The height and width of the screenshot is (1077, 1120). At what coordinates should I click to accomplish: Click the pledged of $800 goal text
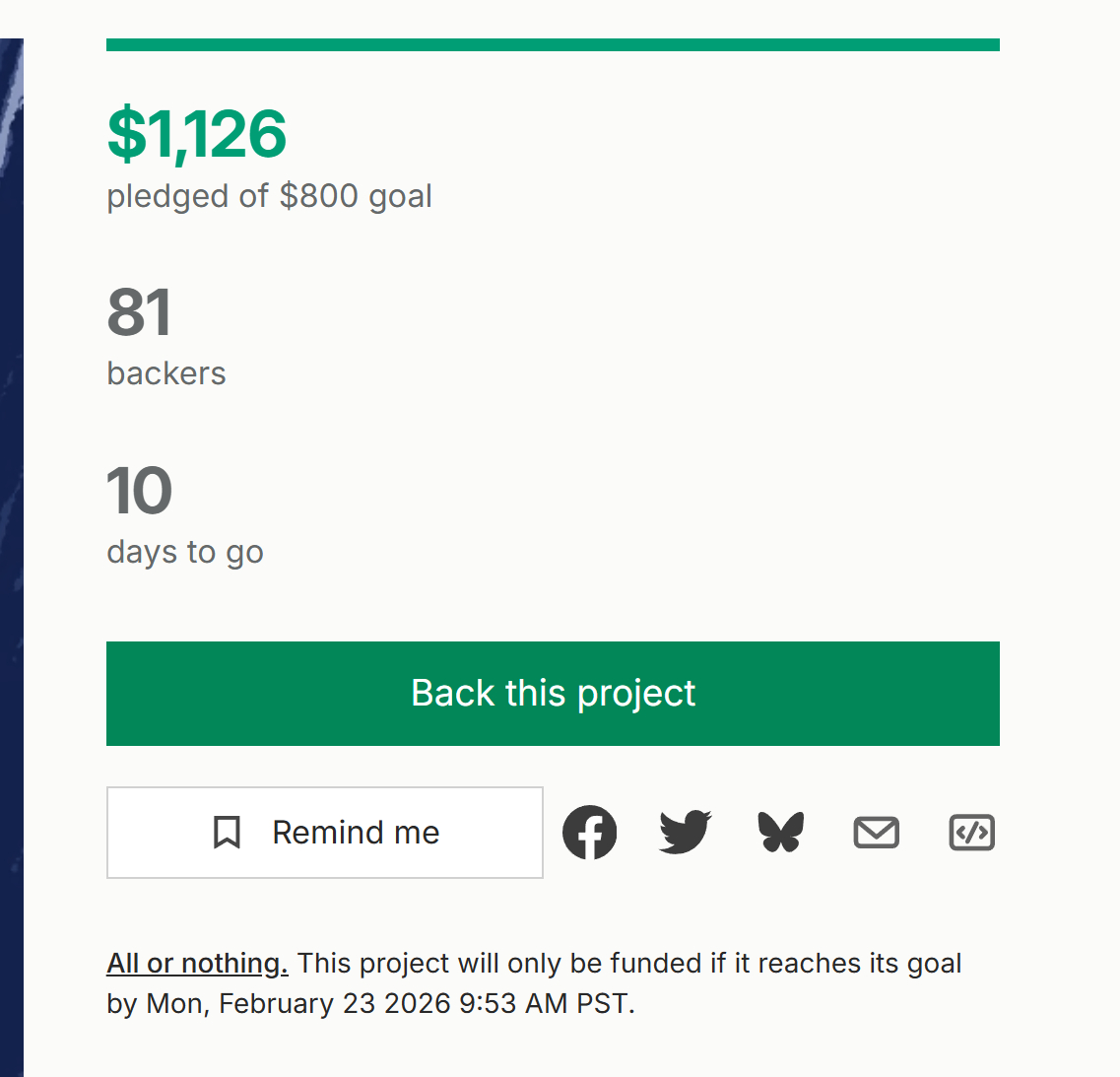pyautogui.click(x=269, y=196)
